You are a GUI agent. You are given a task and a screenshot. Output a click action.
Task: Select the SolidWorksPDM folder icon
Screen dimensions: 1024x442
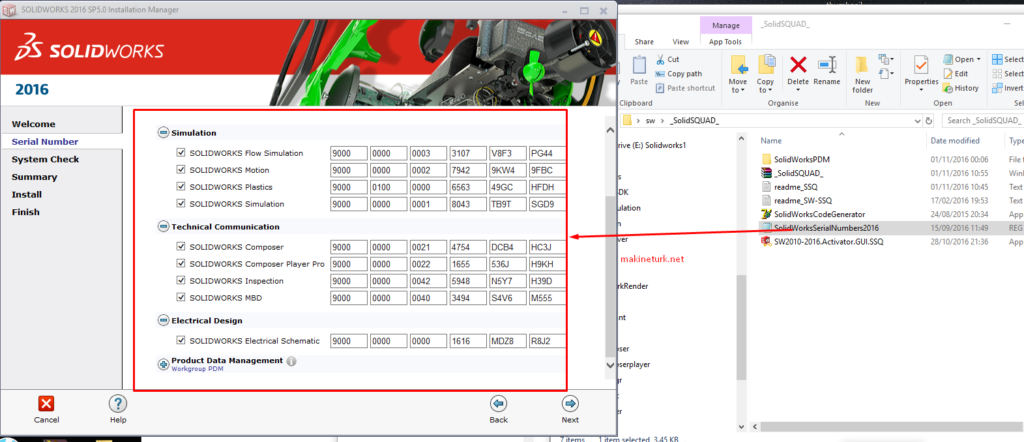click(767, 159)
